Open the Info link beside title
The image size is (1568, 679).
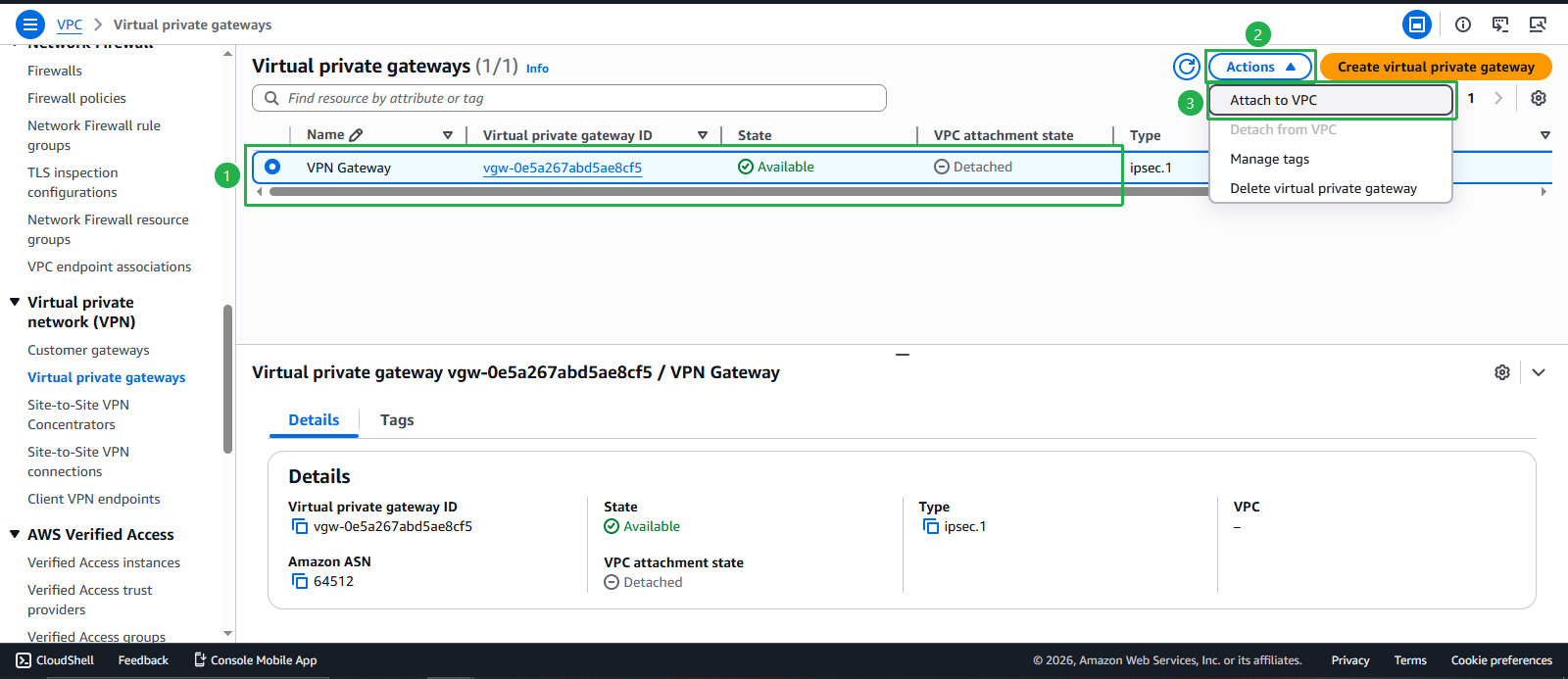click(537, 69)
